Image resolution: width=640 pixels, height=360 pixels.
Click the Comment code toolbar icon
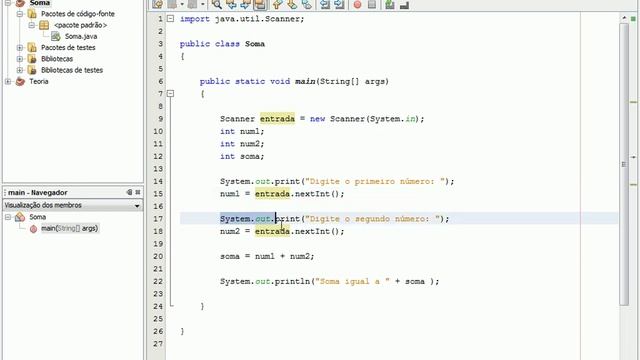390,4
